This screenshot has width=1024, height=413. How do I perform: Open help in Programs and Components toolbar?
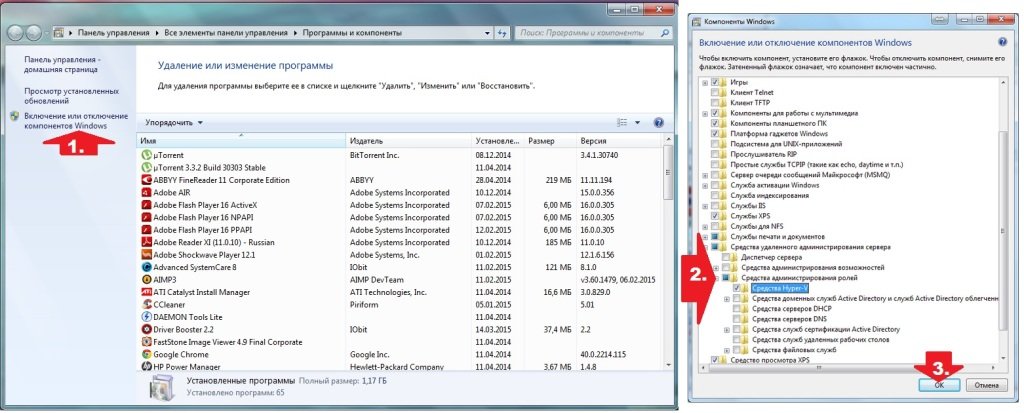[659, 122]
